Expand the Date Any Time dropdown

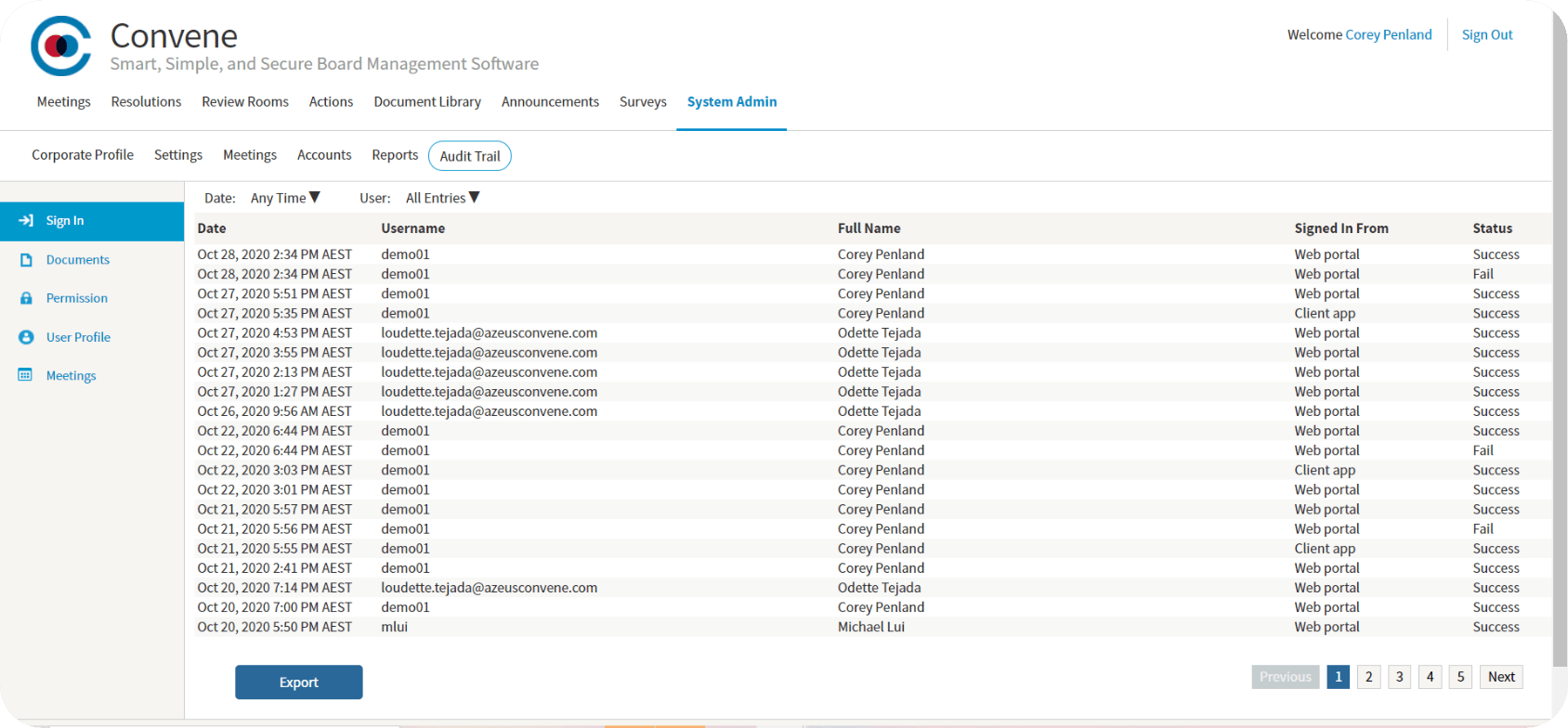click(x=285, y=198)
